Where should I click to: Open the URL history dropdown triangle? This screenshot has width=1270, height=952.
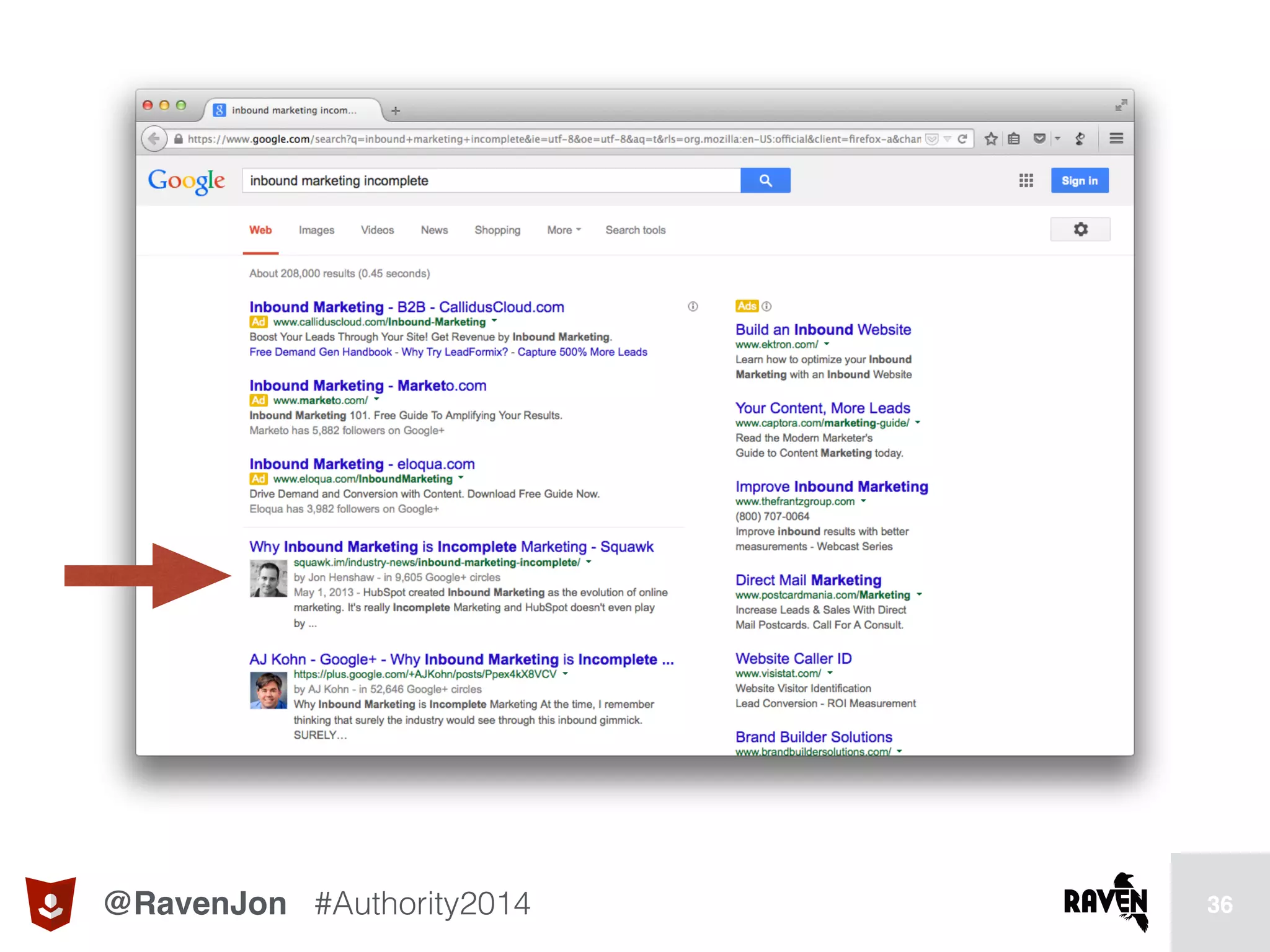pos(947,139)
